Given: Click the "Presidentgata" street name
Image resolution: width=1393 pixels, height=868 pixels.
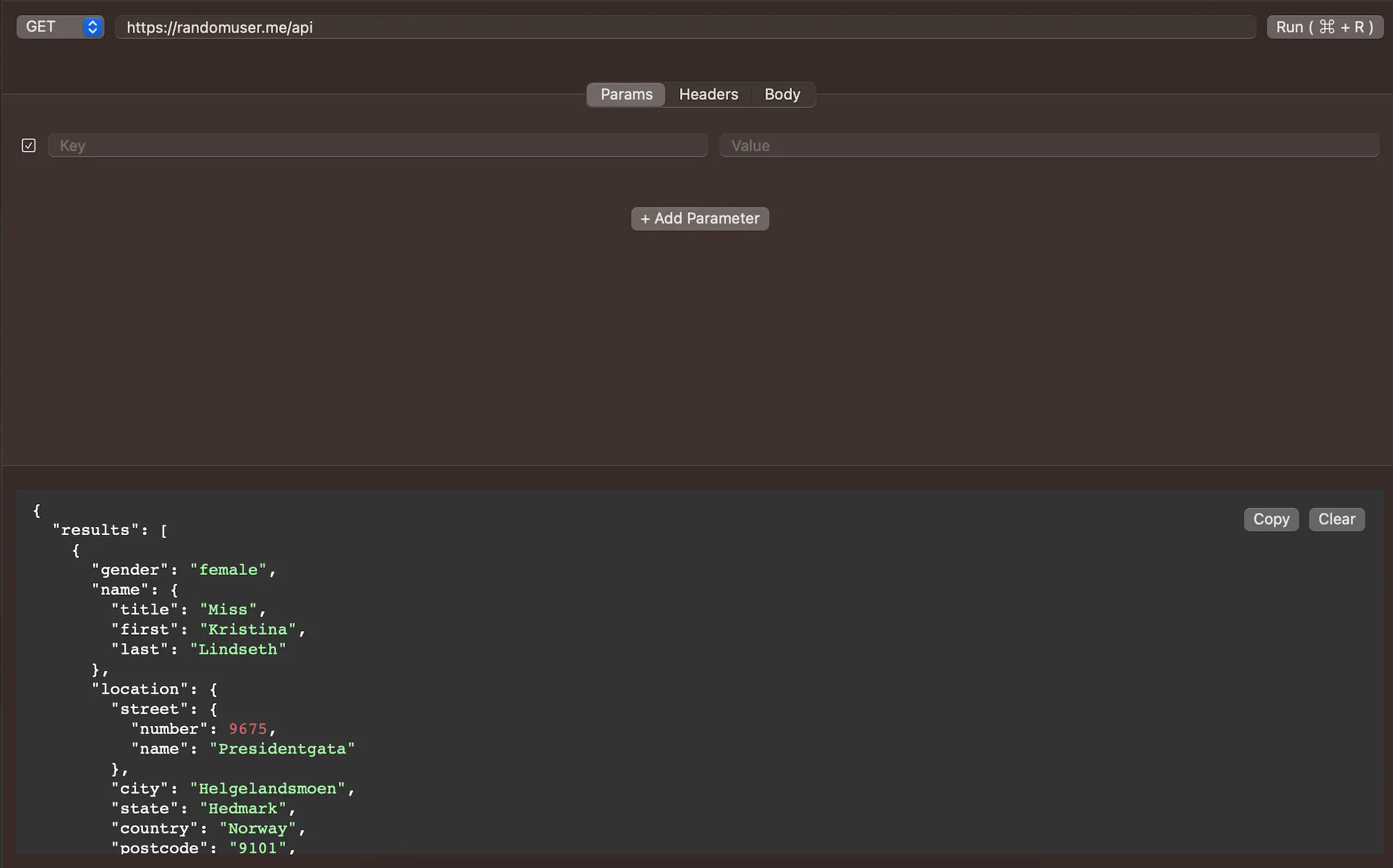Looking at the screenshot, I should (282, 749).
